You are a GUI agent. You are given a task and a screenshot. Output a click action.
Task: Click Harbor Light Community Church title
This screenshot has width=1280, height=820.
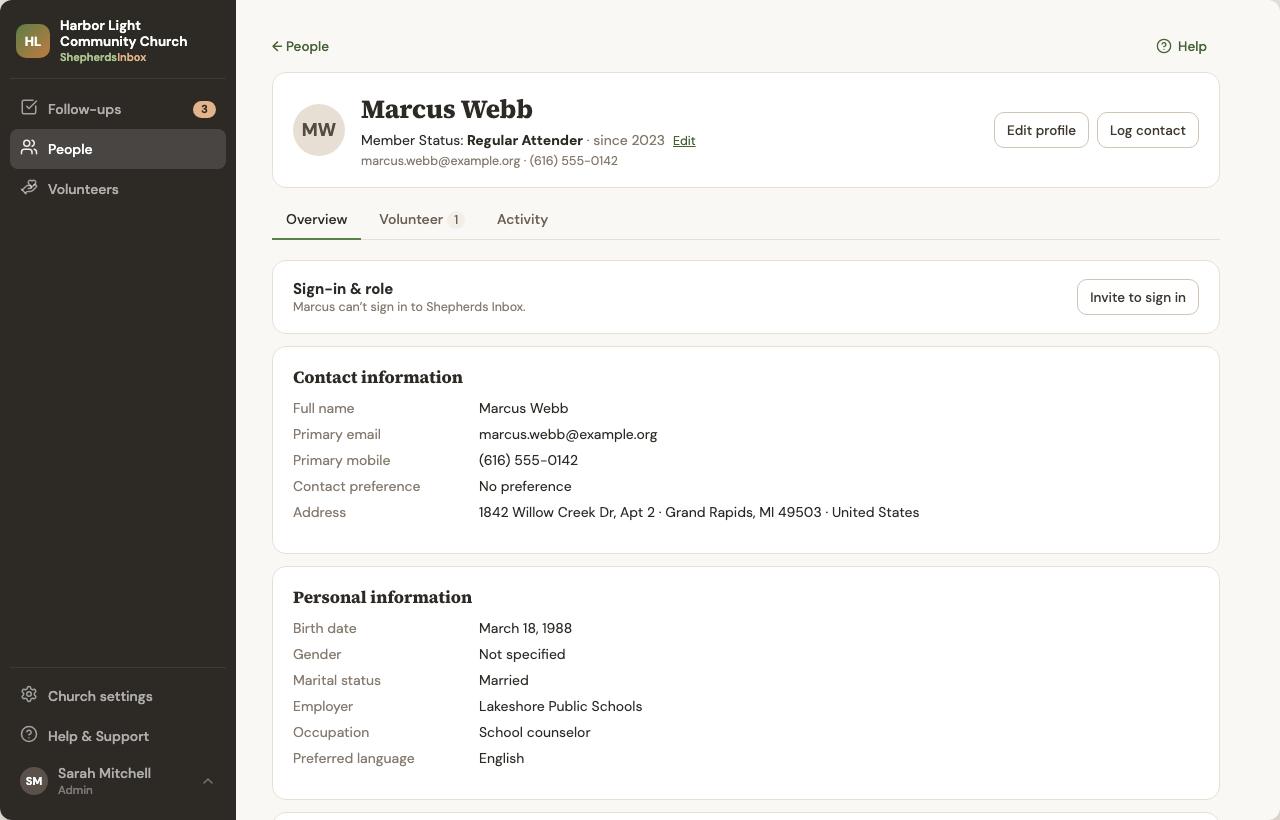[x=123, y=33]
